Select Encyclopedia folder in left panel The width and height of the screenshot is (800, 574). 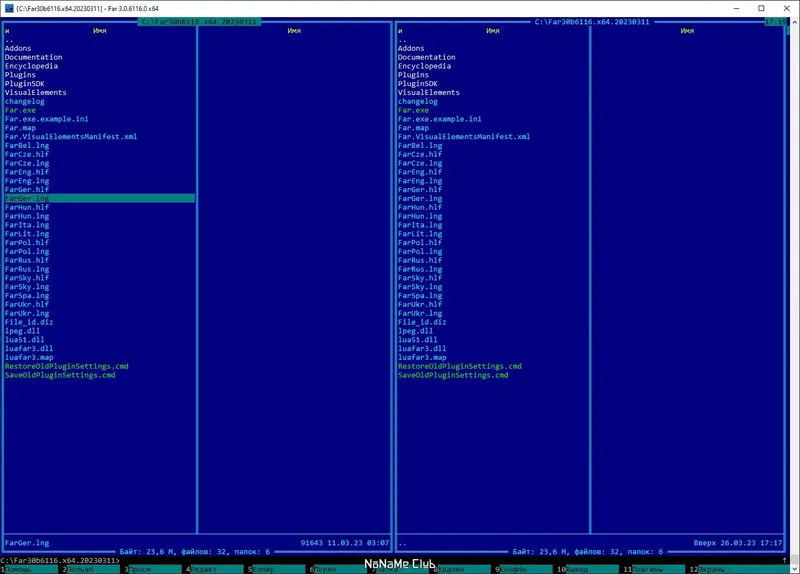pyautogui.click(x=31, y=66)
